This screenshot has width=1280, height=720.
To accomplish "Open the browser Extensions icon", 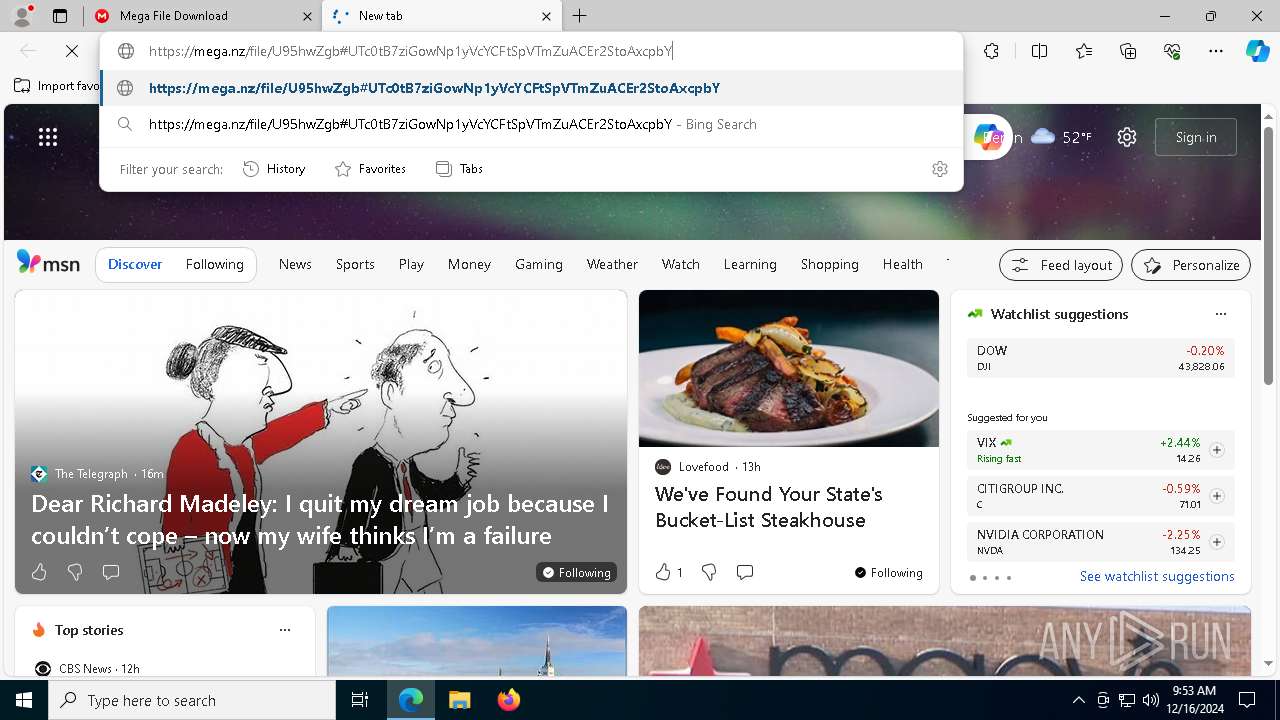I will pyautogui.click(x=991, y=51).
